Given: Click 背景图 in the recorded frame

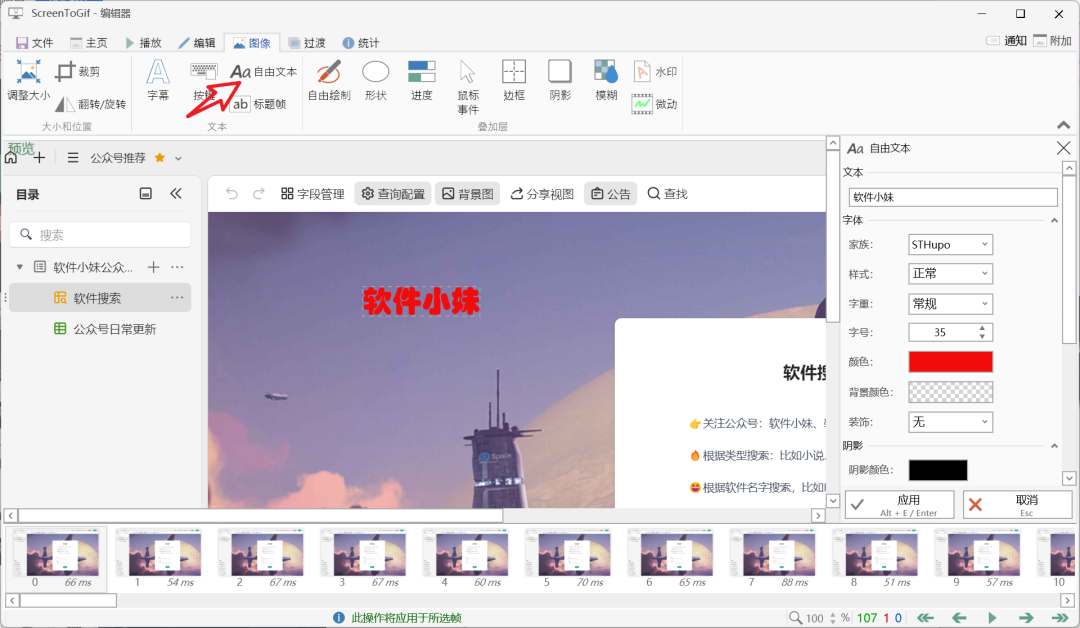Looking at the screenshot, I should [x=468, y=194].
